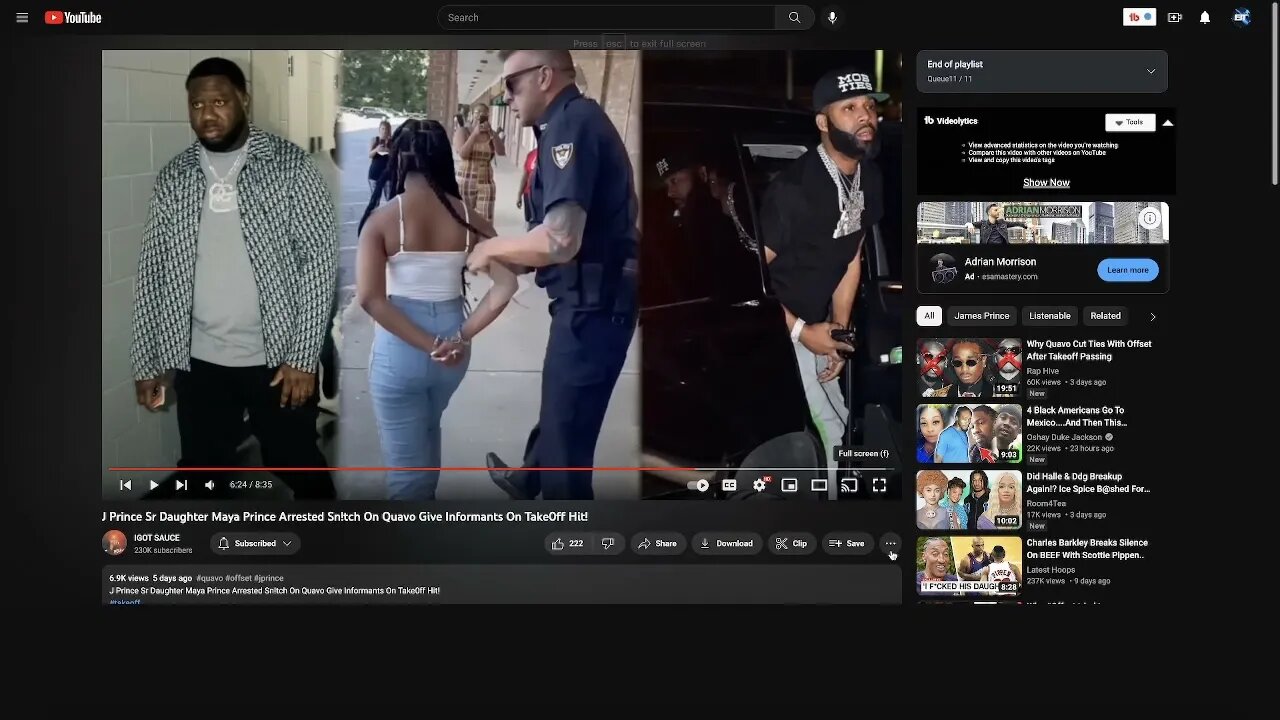Open the Adrian Morrison ad banner
This screenshot has height=720, width=1280.
click(1042, 223)
